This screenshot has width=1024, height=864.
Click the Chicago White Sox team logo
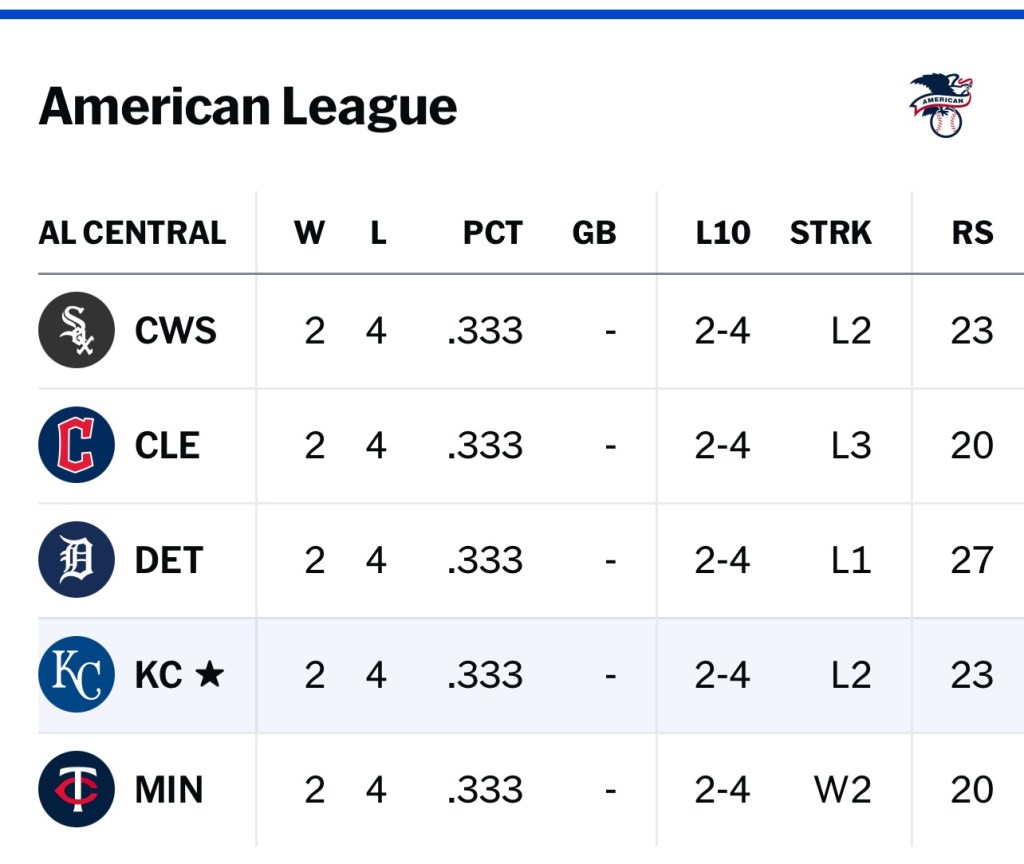(x=77, y=330)
